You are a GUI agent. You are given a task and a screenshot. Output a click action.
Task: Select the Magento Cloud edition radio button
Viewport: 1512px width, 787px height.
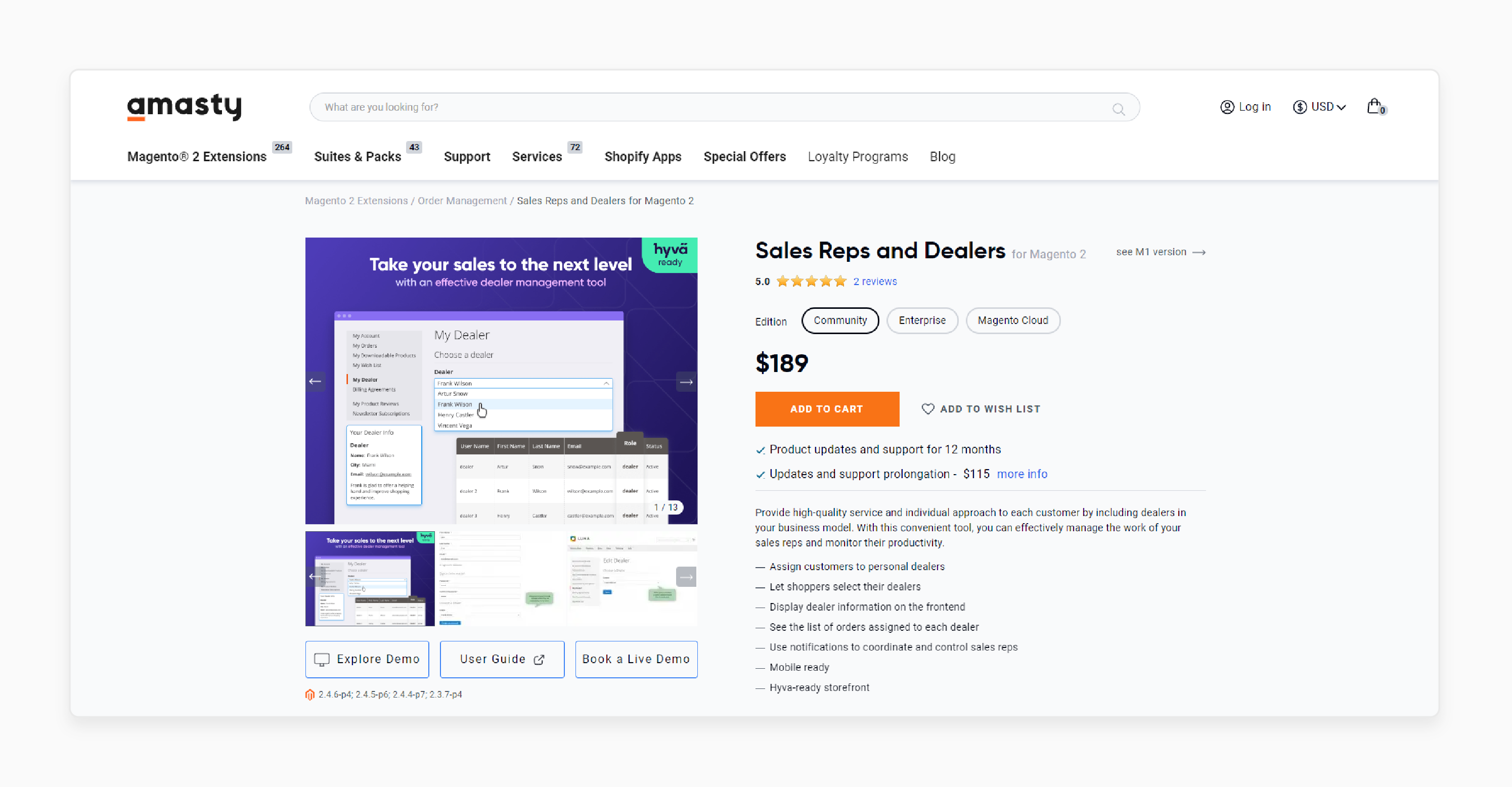1012,320
